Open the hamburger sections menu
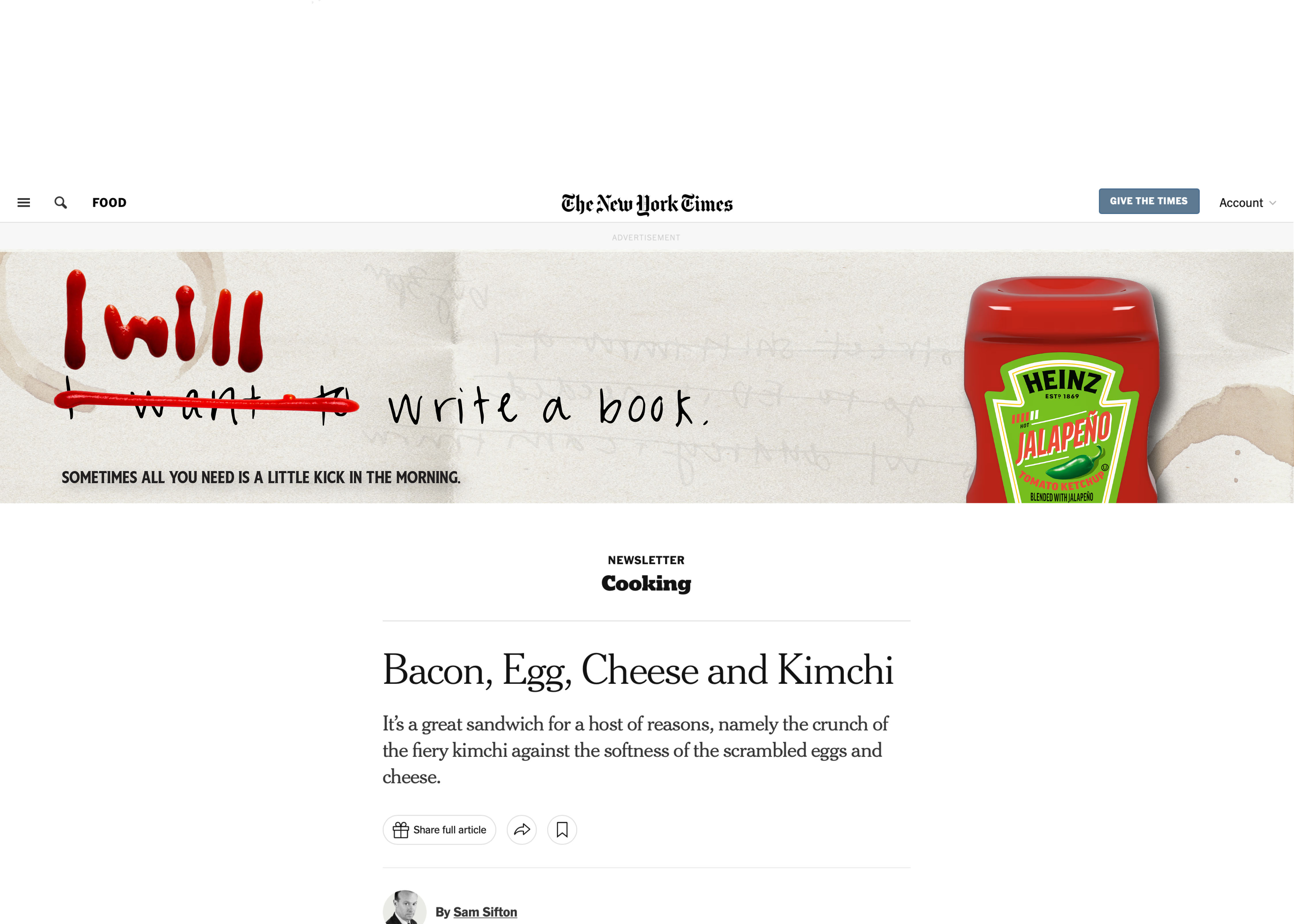1294x924 pixels. point(24,202)
